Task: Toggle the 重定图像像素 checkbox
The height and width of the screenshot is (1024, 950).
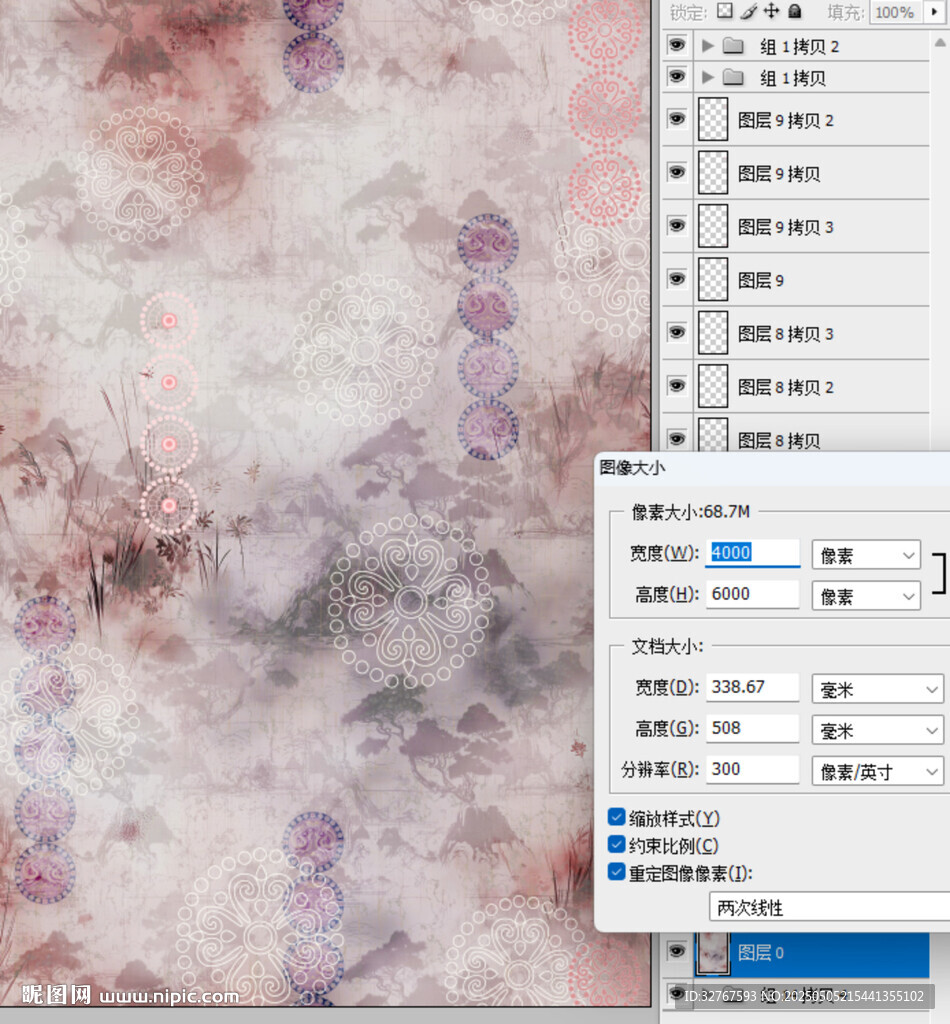Action: pos(617,872)
